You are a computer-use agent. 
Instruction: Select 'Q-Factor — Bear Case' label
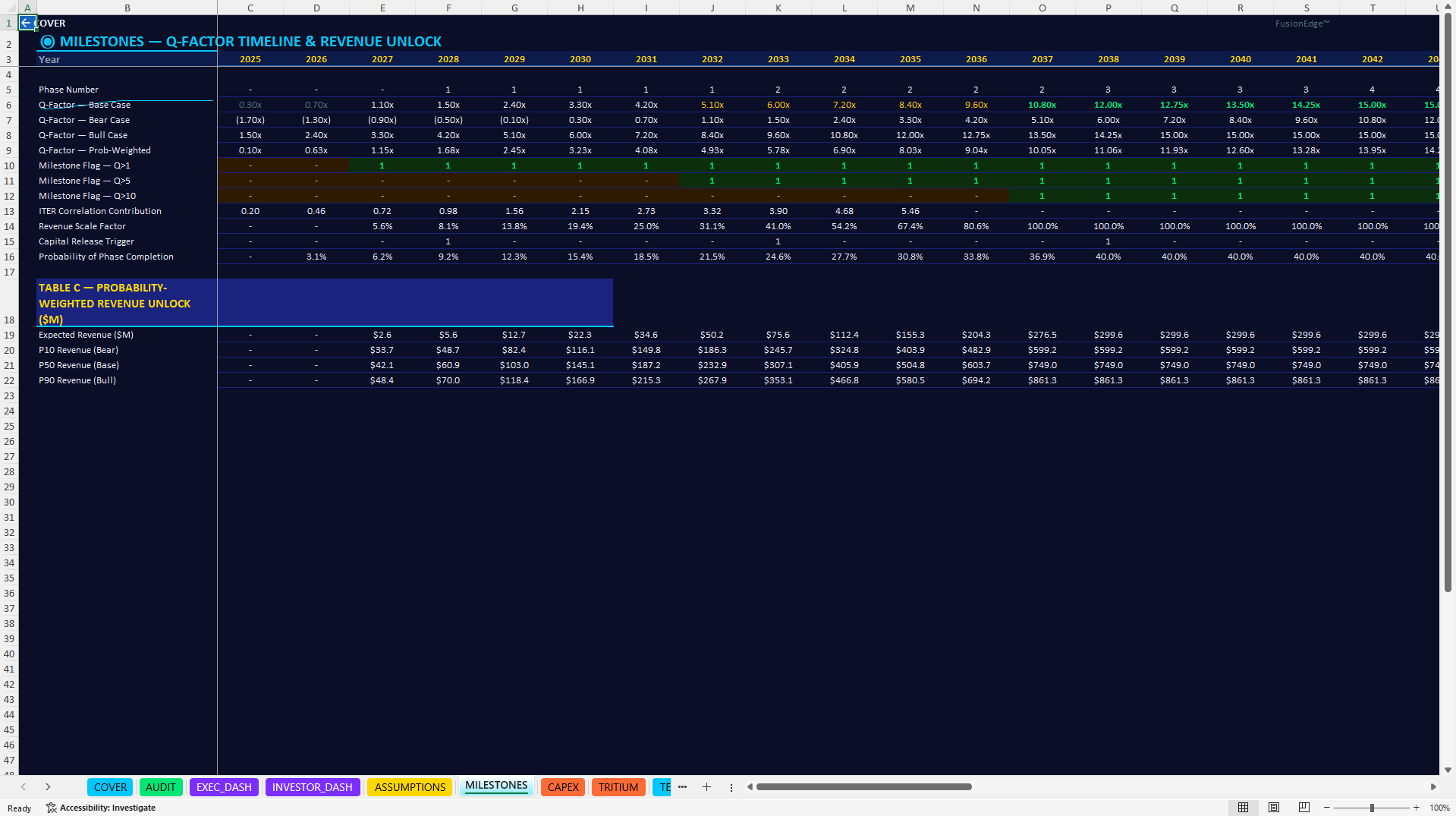[127, 120]
